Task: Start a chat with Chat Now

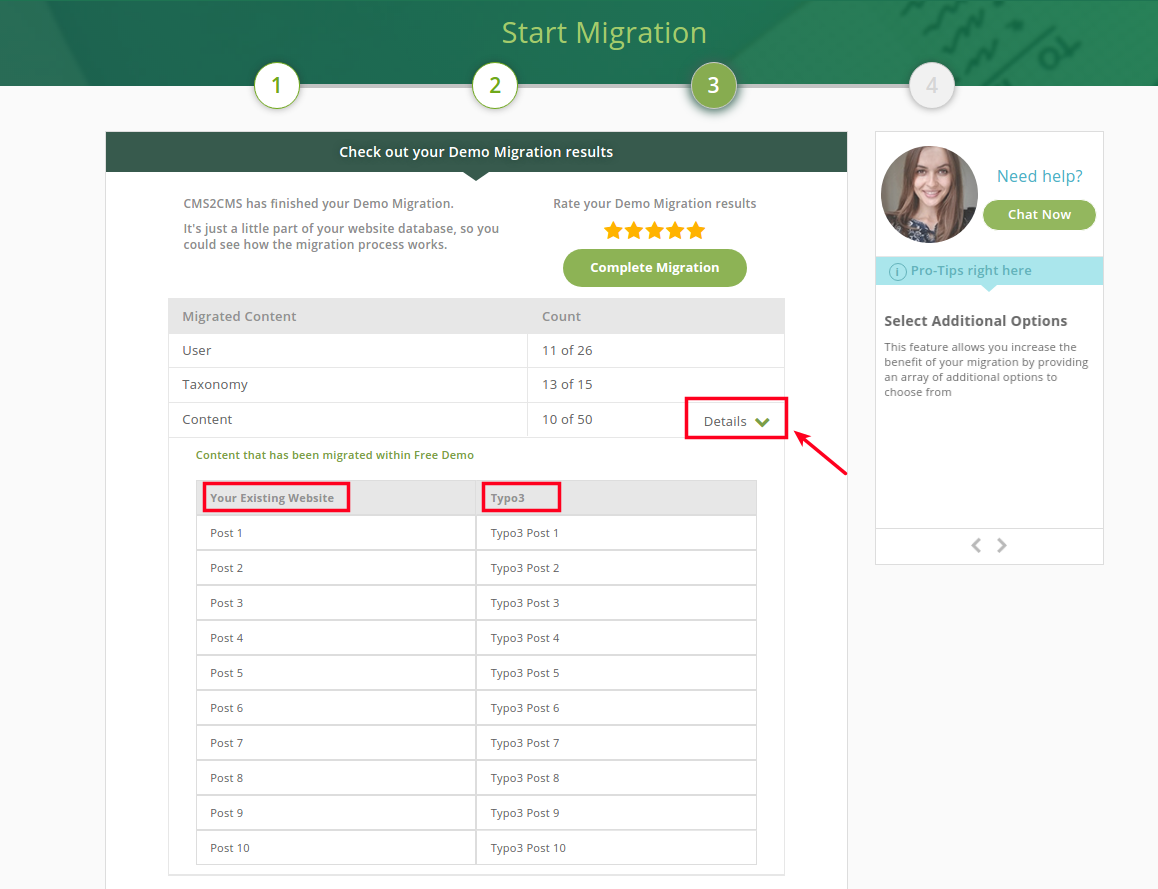Action: [1039, 215]
